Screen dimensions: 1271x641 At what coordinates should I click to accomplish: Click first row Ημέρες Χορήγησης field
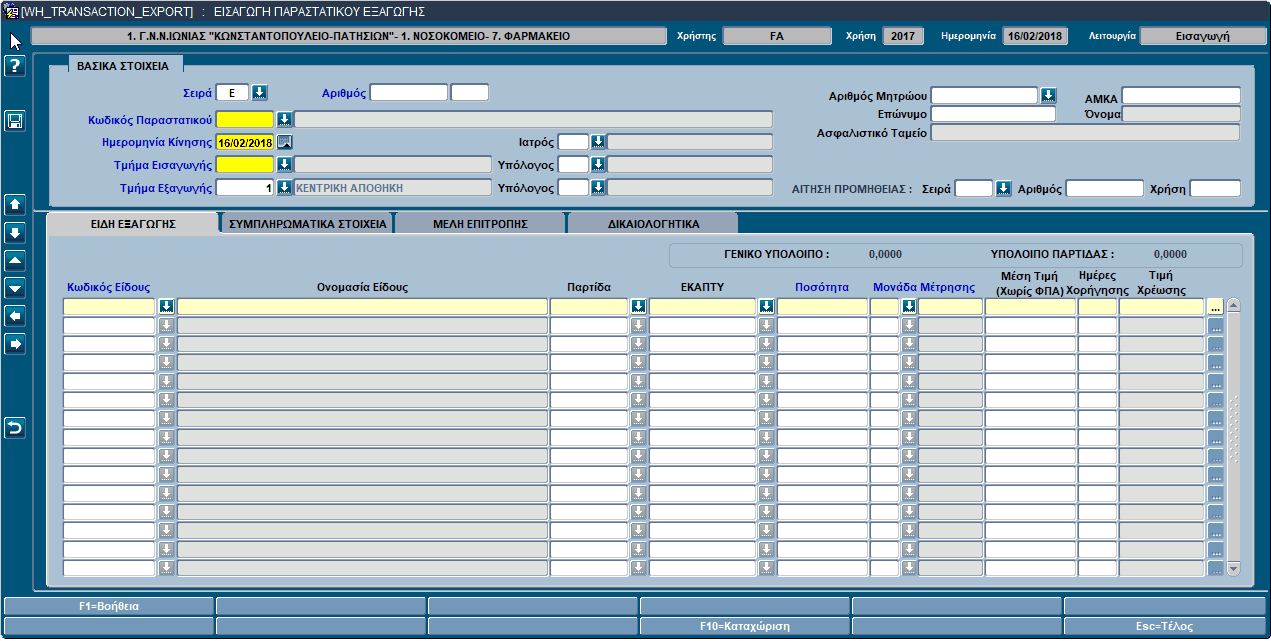[x=1097, y=307]
